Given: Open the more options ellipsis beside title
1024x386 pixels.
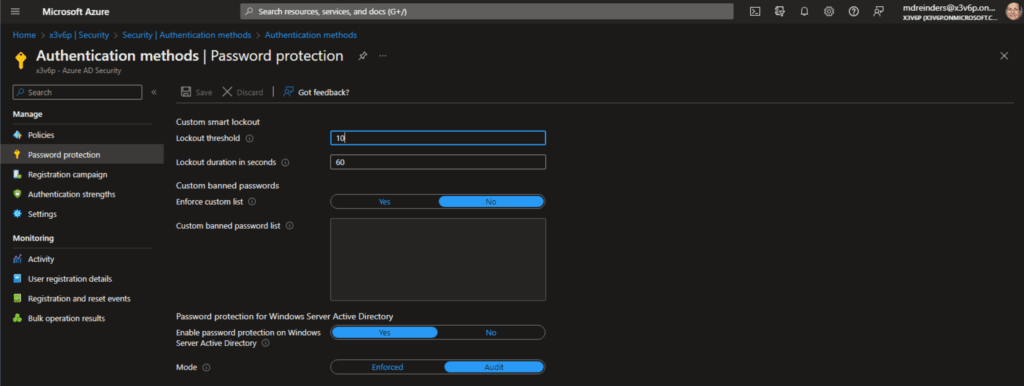Looking at the screenshot, I should point(383,56).
